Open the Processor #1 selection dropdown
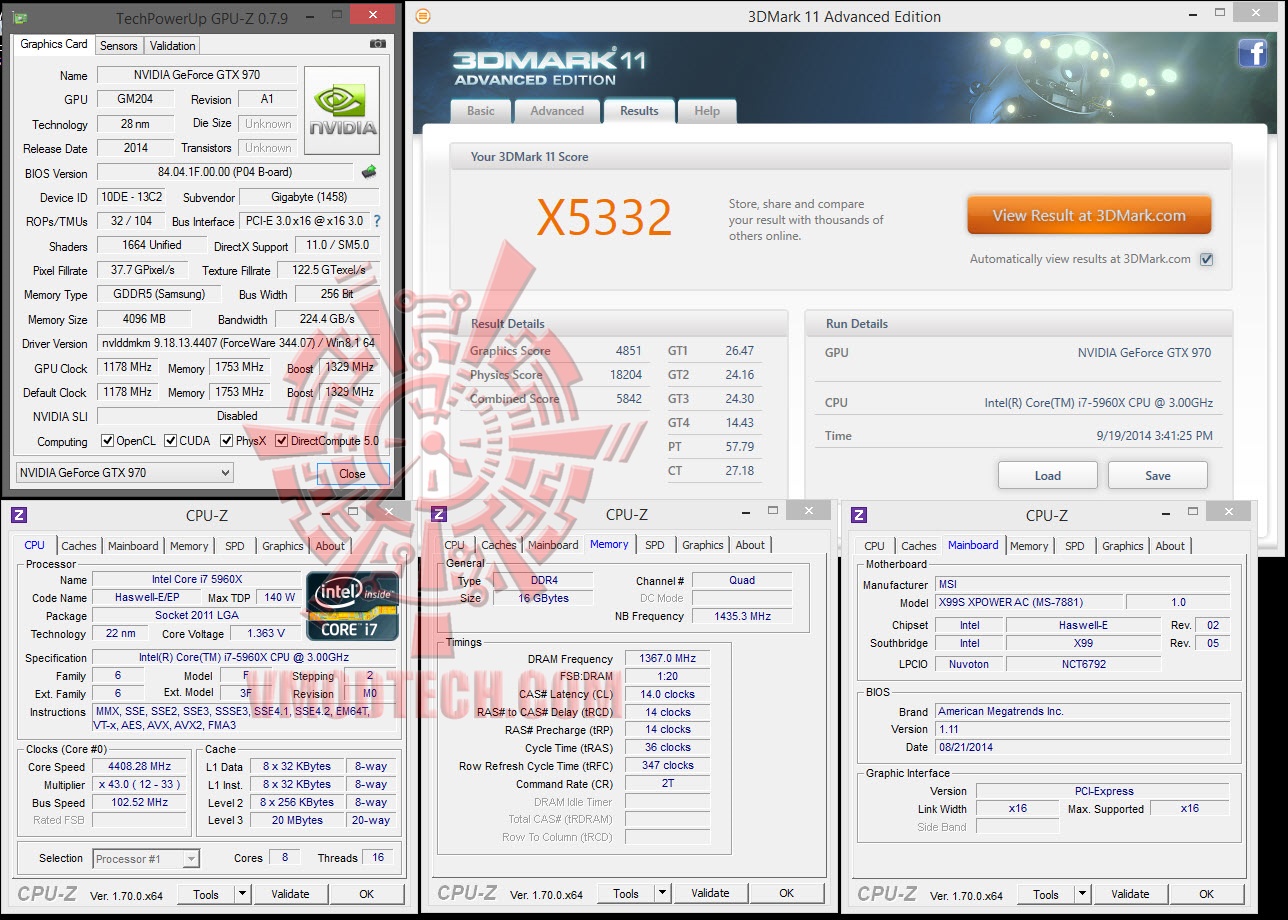The image size is (1288, 920). tap(146, 858)
